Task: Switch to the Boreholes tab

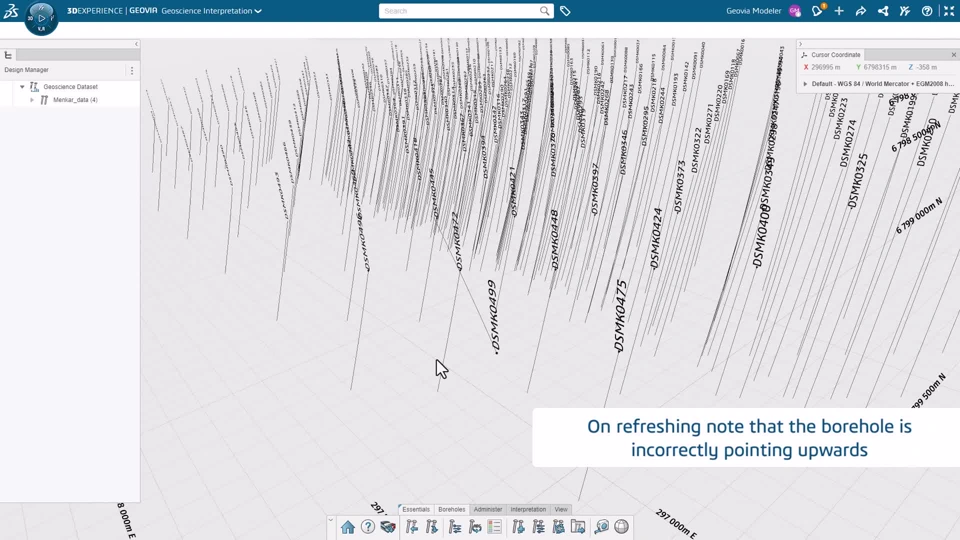Action: (x=452, y=509)
